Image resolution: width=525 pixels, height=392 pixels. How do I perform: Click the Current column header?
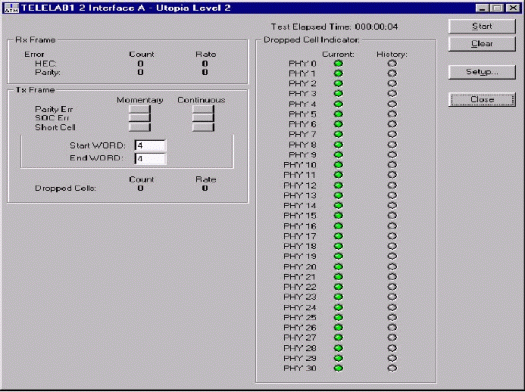[338, 54]
